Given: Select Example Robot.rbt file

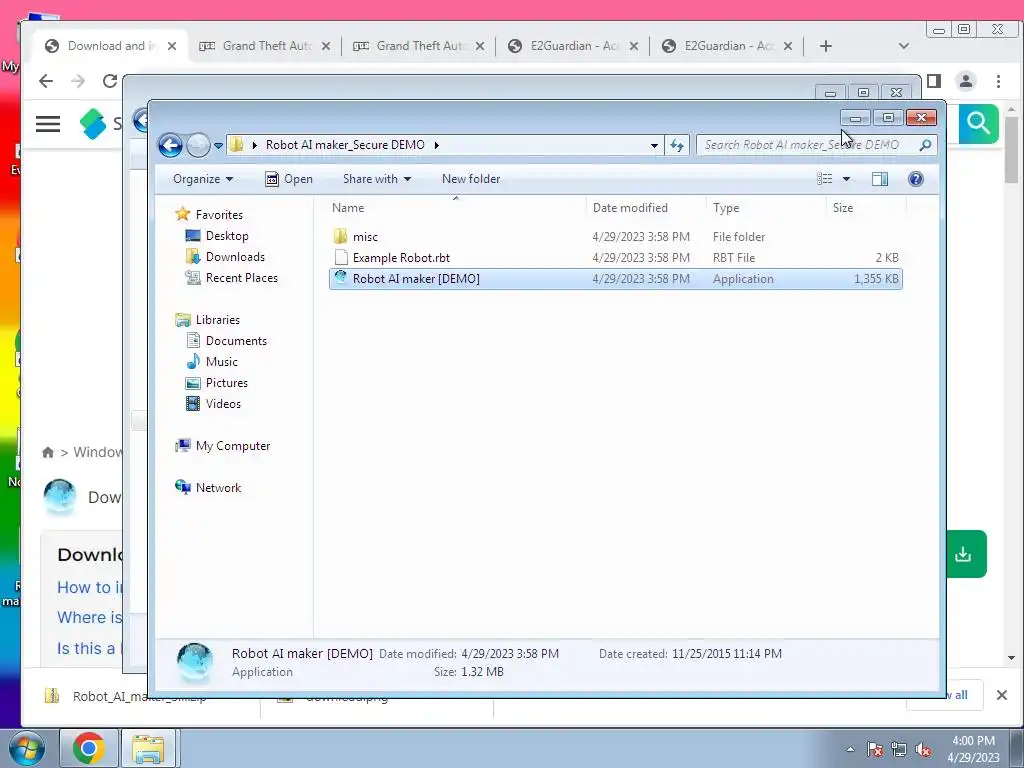Looking at the screenshot, I should point(616,258).
